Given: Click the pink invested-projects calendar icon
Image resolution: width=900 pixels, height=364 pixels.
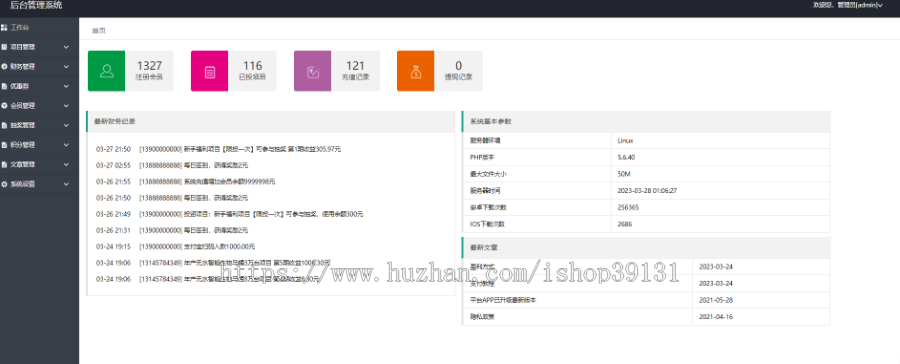Looking at the screenshot, I should 210,72.
